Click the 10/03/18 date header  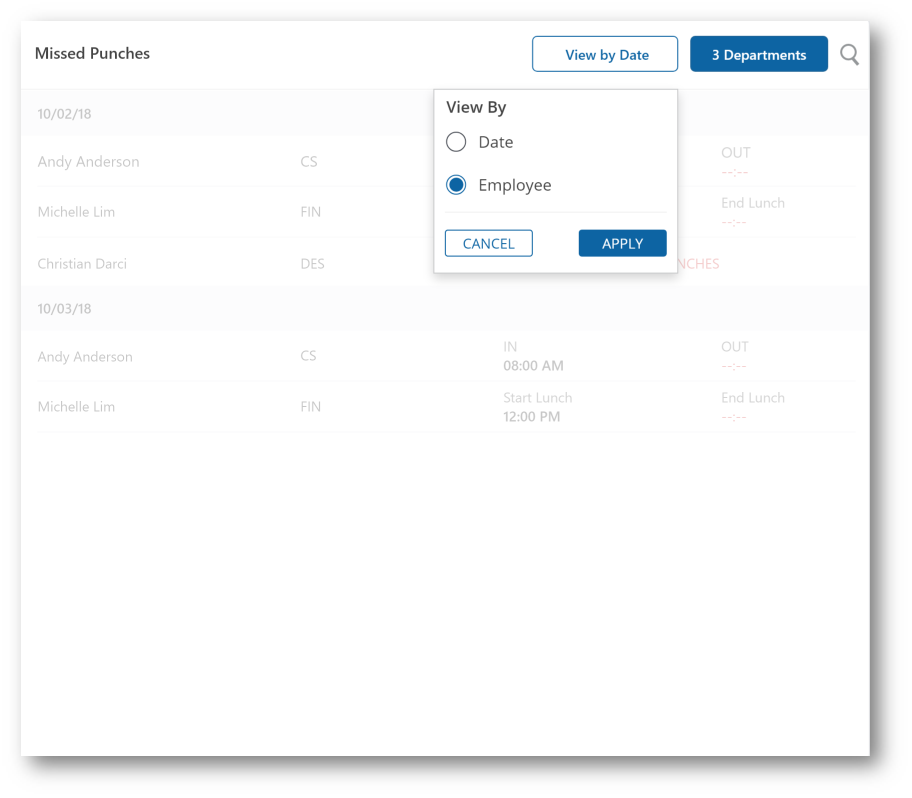tap(64, 309)
